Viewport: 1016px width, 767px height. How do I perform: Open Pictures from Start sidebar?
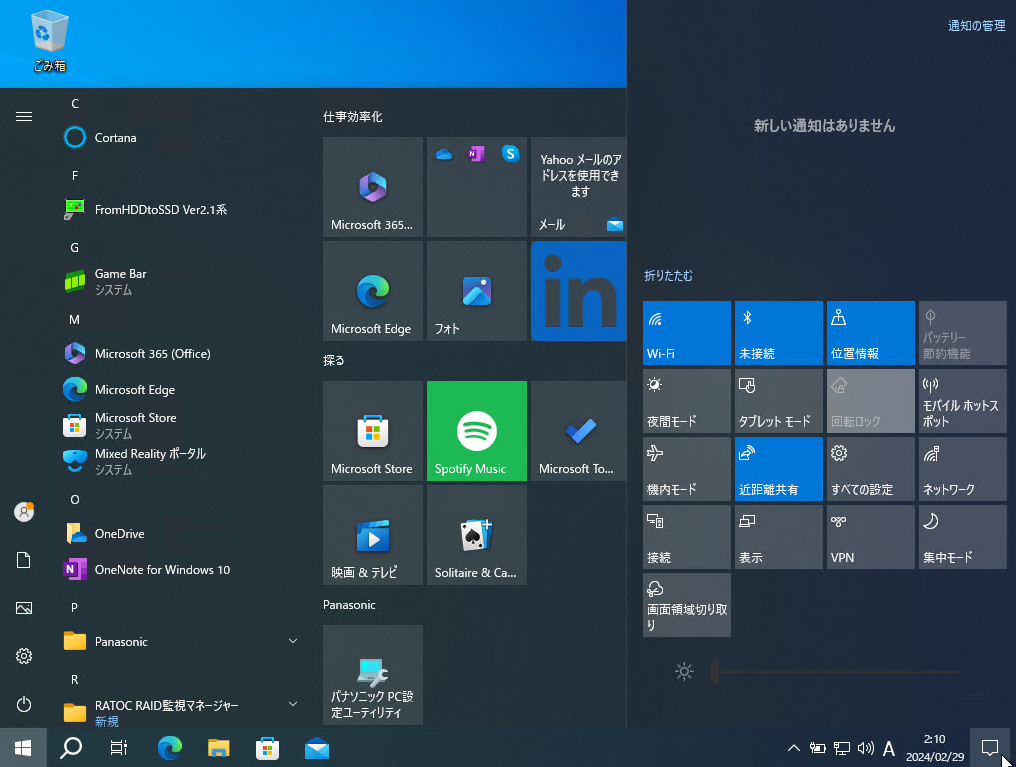[24, 608]
